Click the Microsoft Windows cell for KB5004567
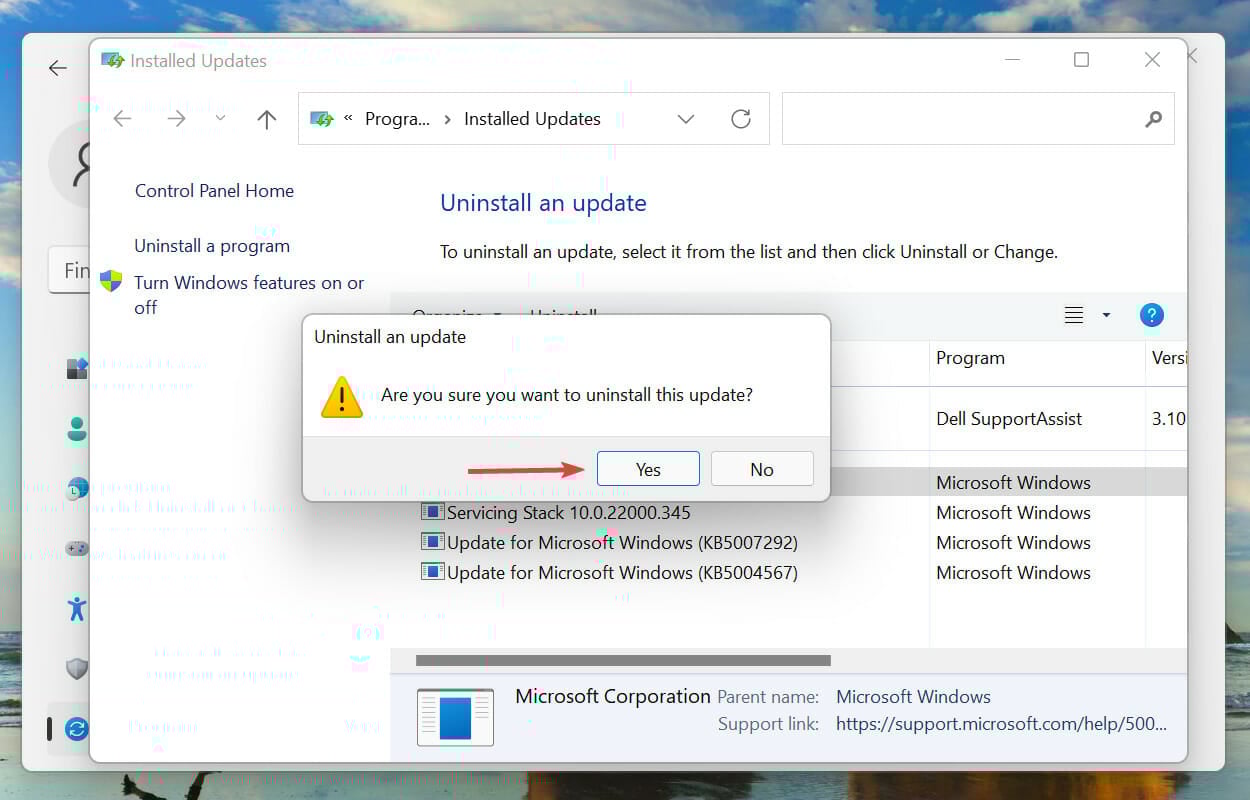 point(1013,573)
